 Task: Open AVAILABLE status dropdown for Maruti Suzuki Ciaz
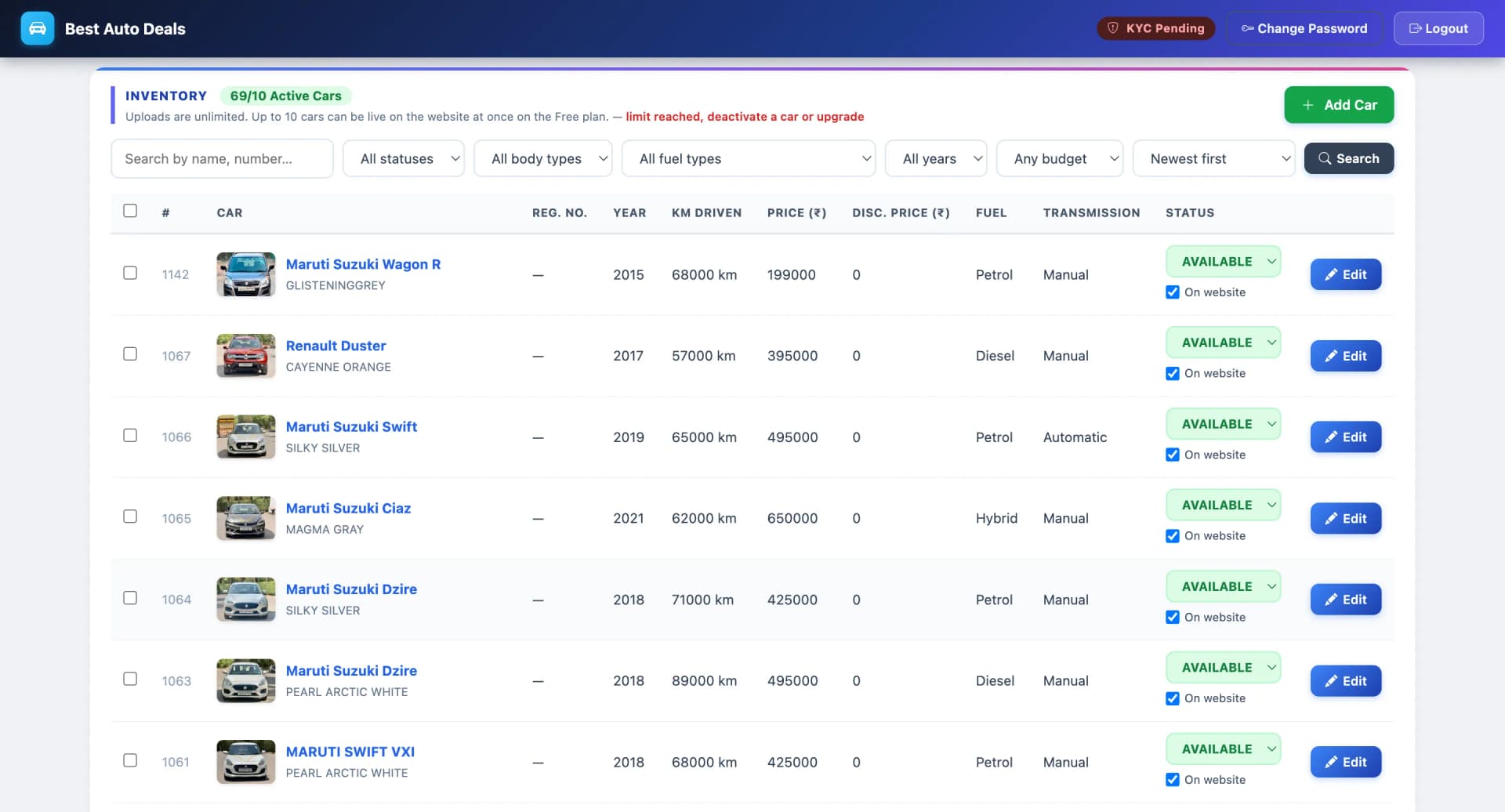1224,506
